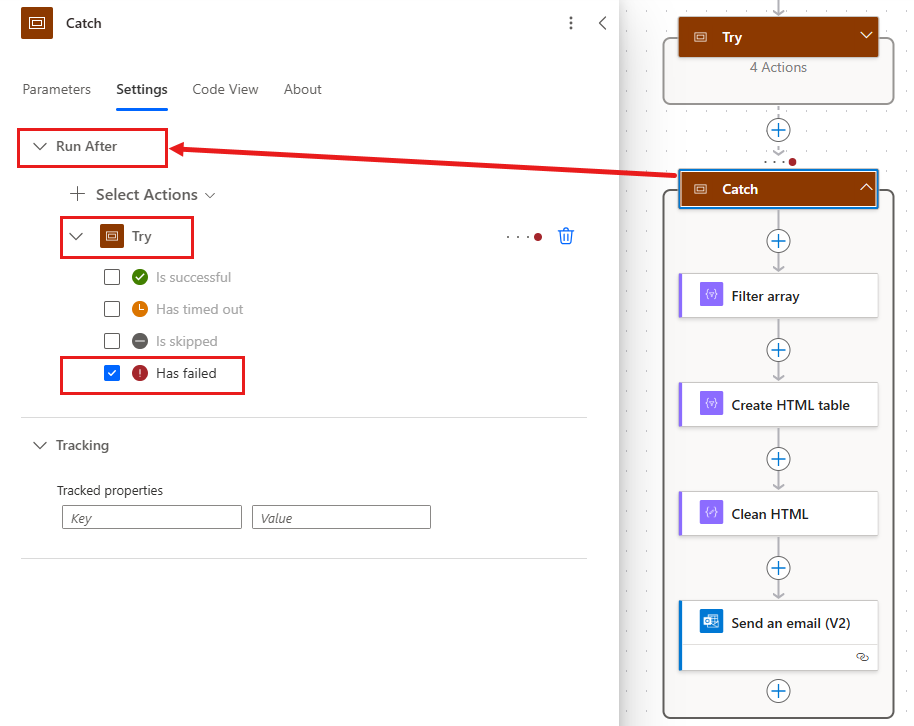This screenshot has height=726, width=914.
Task: Collapse the settings panel with the chevron button
Action: pos(602,23)
